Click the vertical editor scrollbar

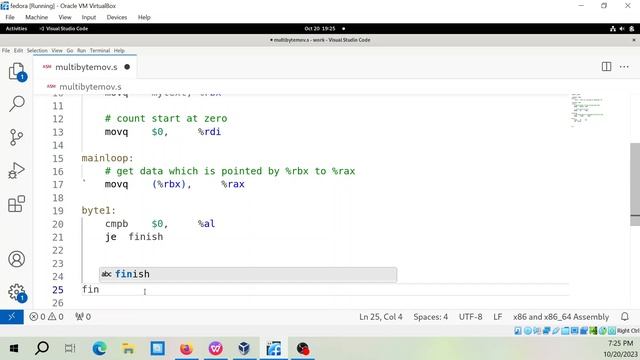(635, 184)
